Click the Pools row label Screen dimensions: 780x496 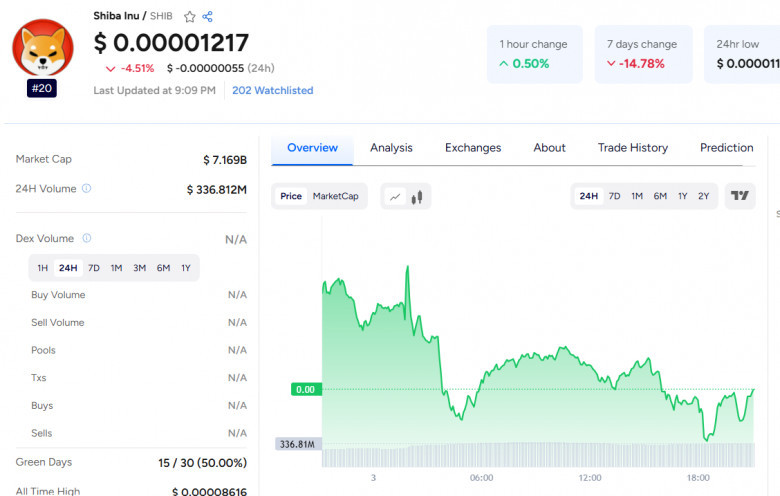pyautogui.click(x=43, y=350)
